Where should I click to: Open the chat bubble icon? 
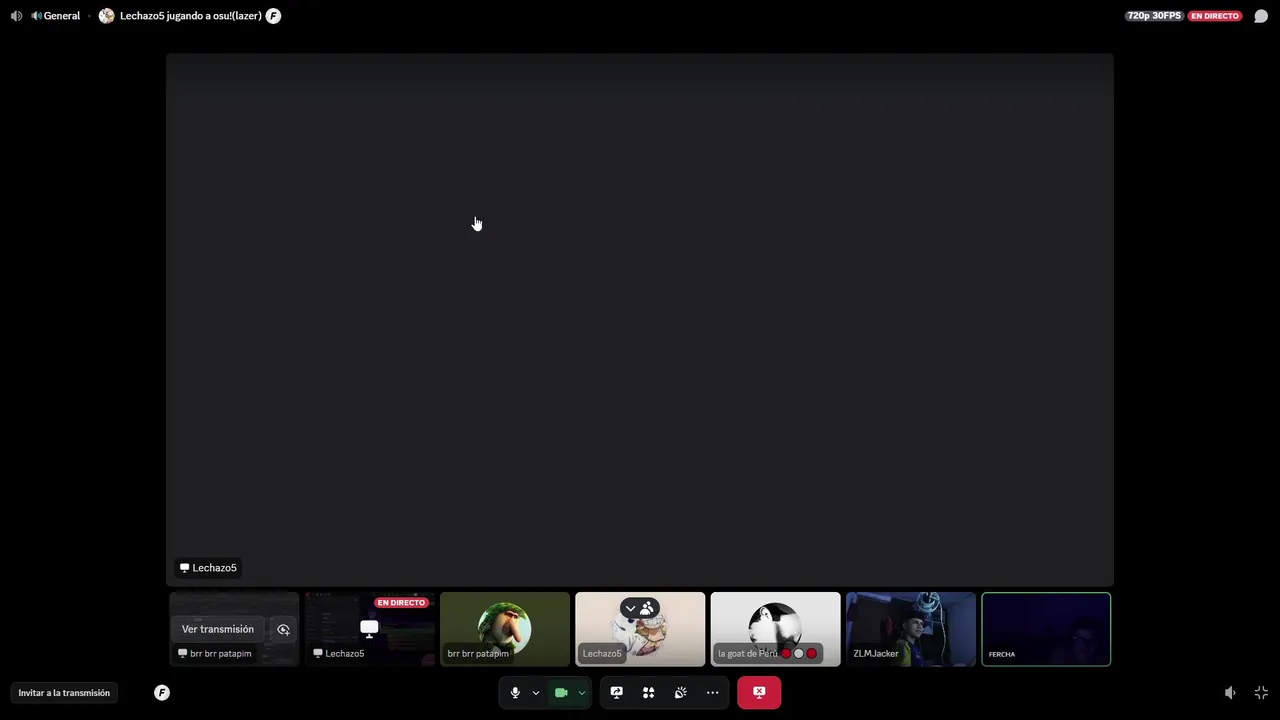pyautogui.click(x=1261, y=16)
